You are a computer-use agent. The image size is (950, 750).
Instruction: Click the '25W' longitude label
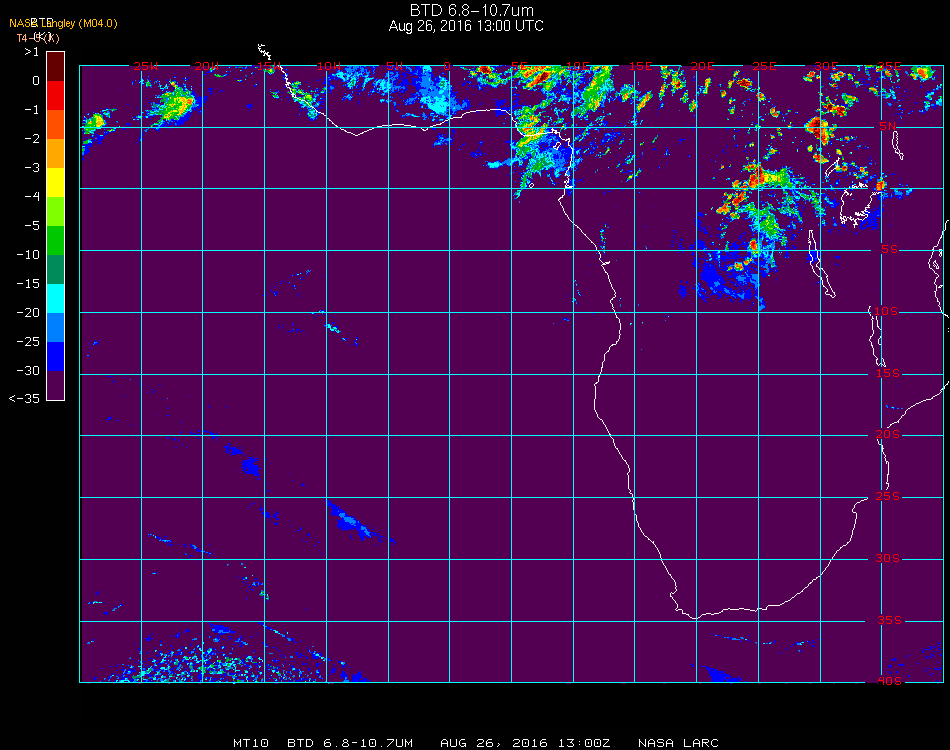tap(145, 66)
